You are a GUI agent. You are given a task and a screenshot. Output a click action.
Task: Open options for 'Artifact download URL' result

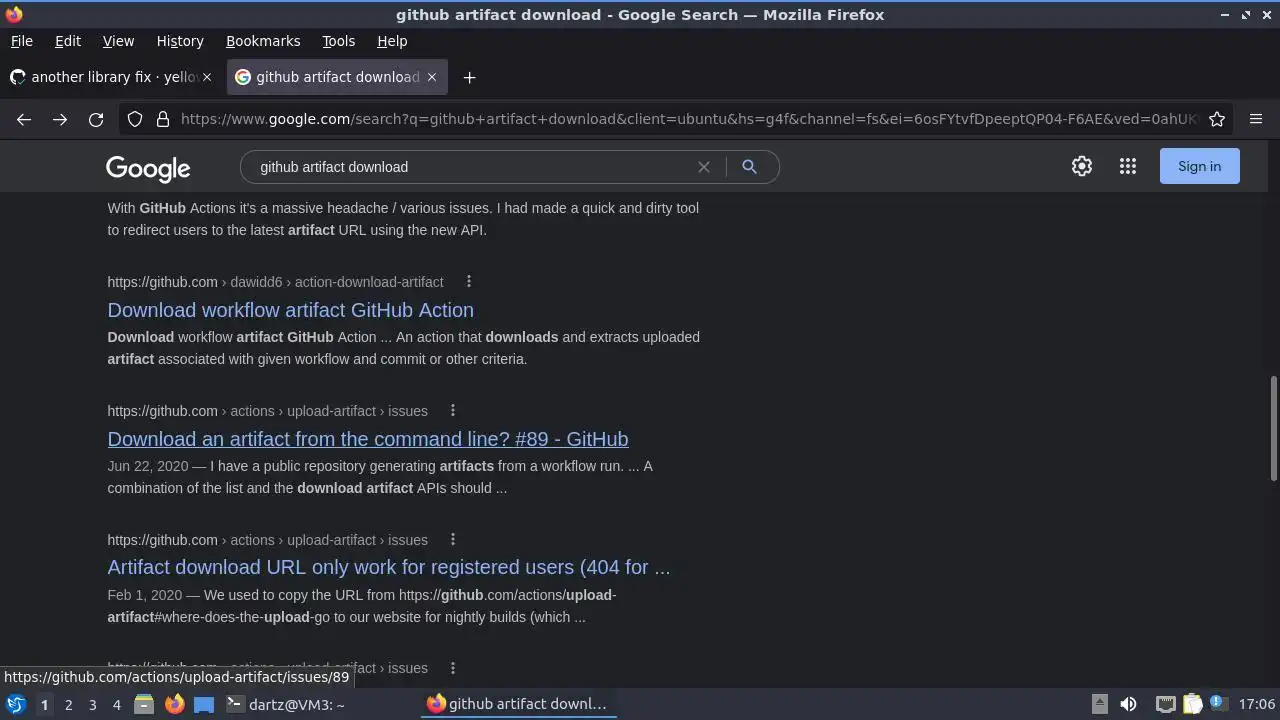(452, 540)
